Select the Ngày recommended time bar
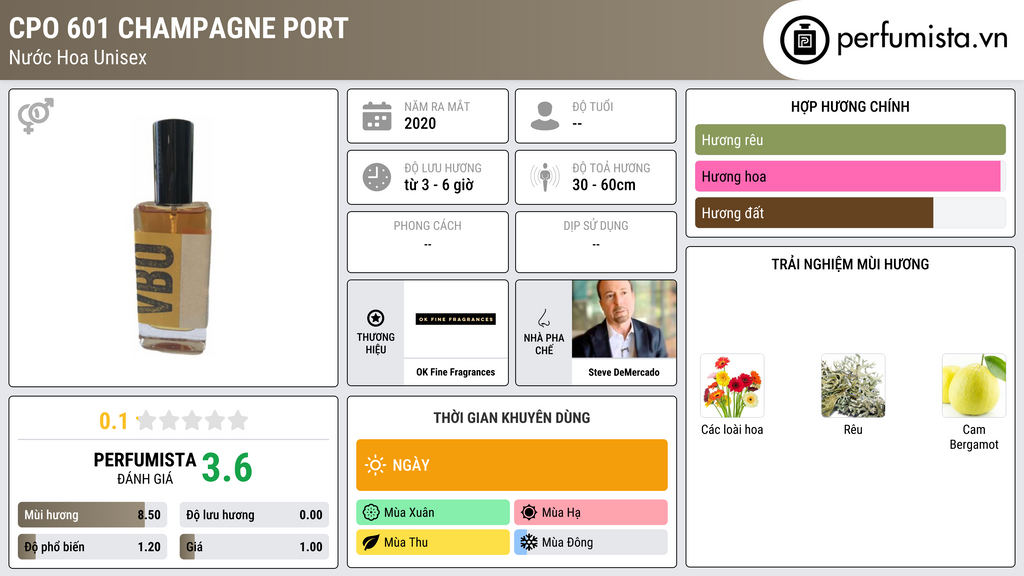This screenshot has width=1024, height=576. pyautogui.click(x=512, y=465)
